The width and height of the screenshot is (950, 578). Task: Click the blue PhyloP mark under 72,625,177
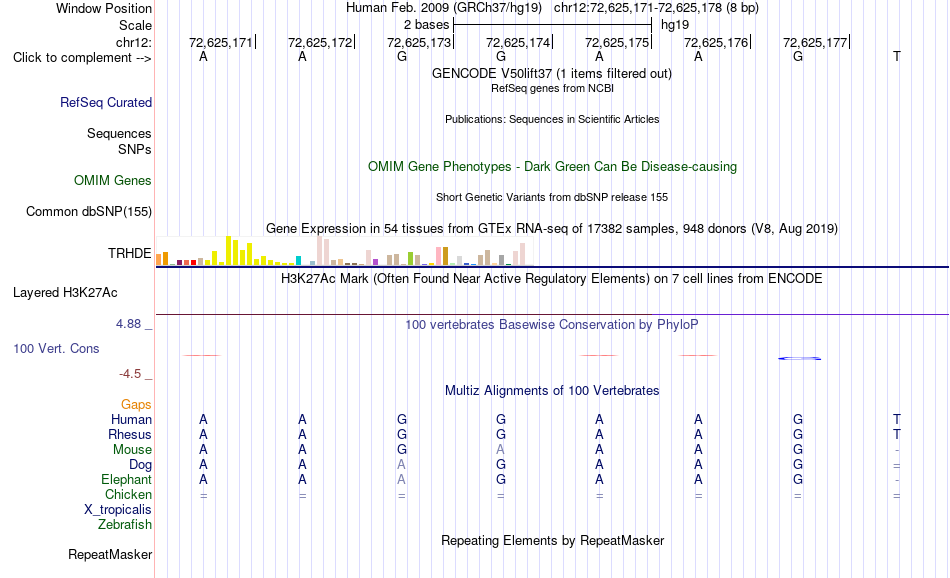point(800,359)
